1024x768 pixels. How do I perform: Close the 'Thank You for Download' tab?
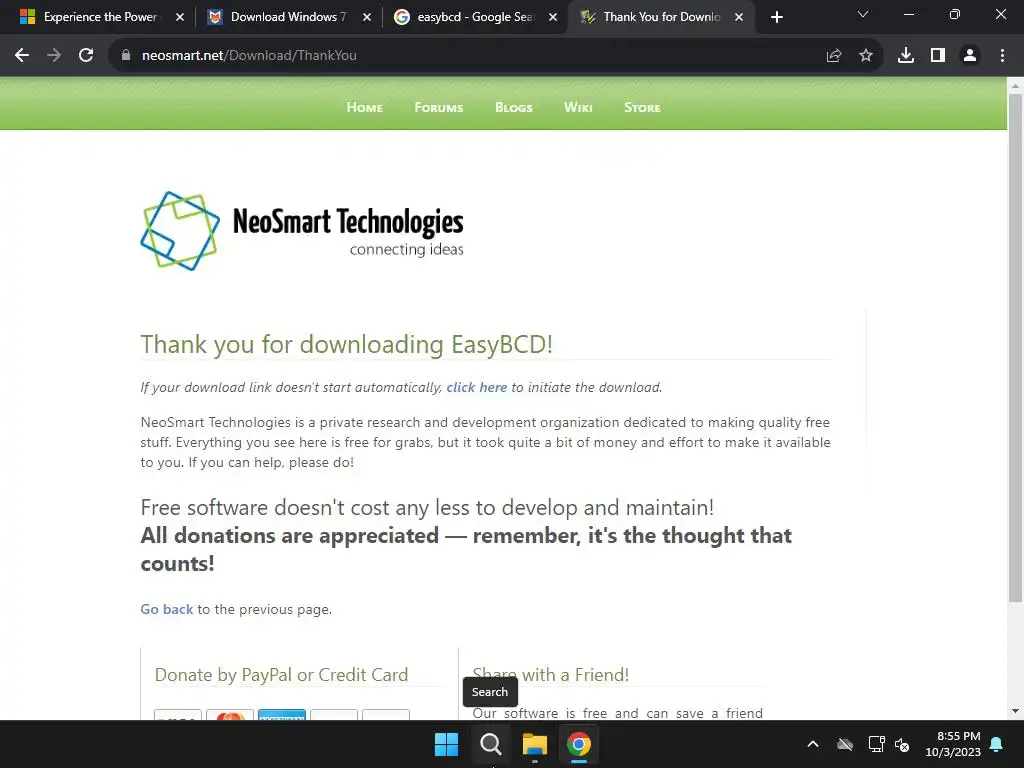[739, 18]
